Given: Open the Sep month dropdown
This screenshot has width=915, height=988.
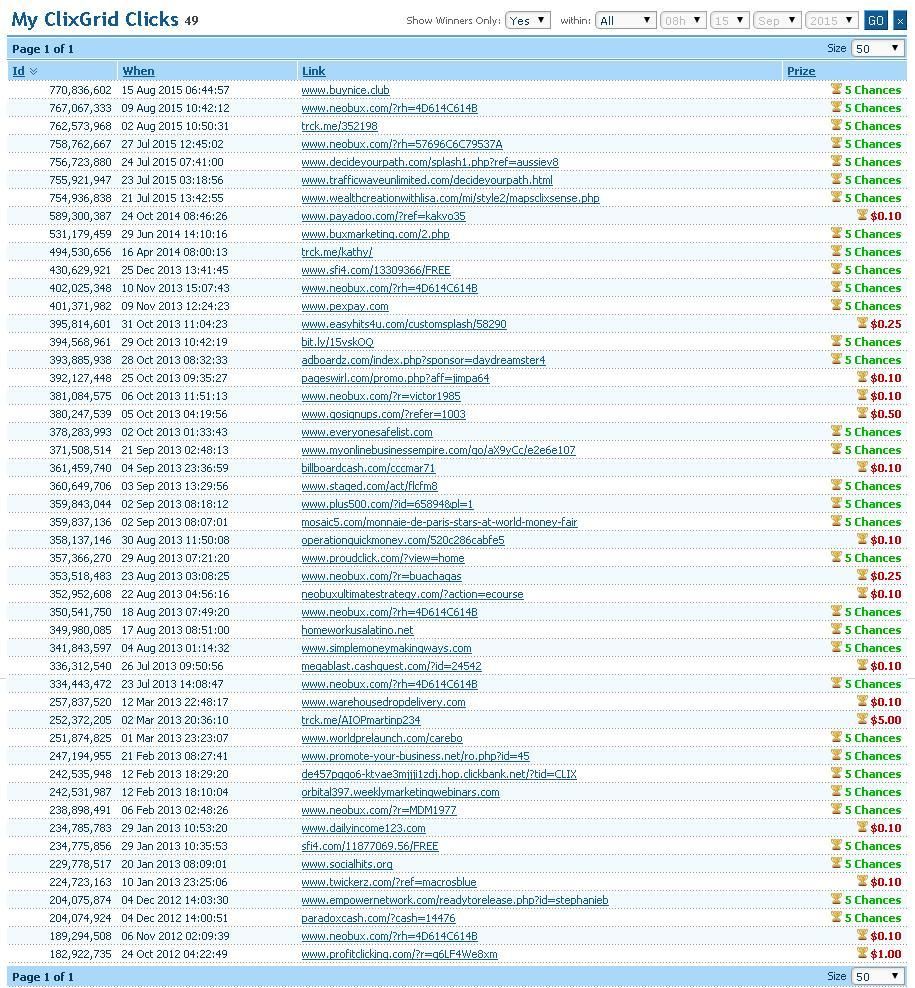Looking at the screenshot, I should tap(777, 21).
